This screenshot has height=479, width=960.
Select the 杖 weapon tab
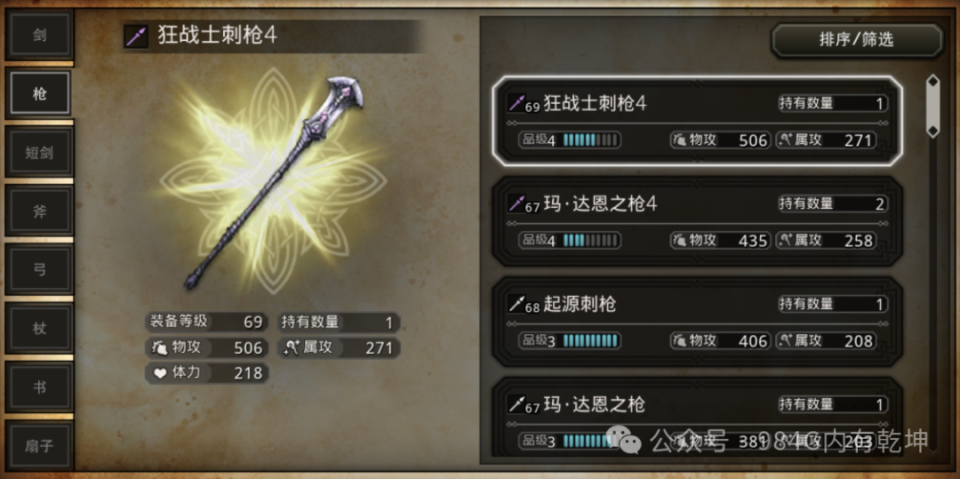pyautogui.click(x=39, y=329)
